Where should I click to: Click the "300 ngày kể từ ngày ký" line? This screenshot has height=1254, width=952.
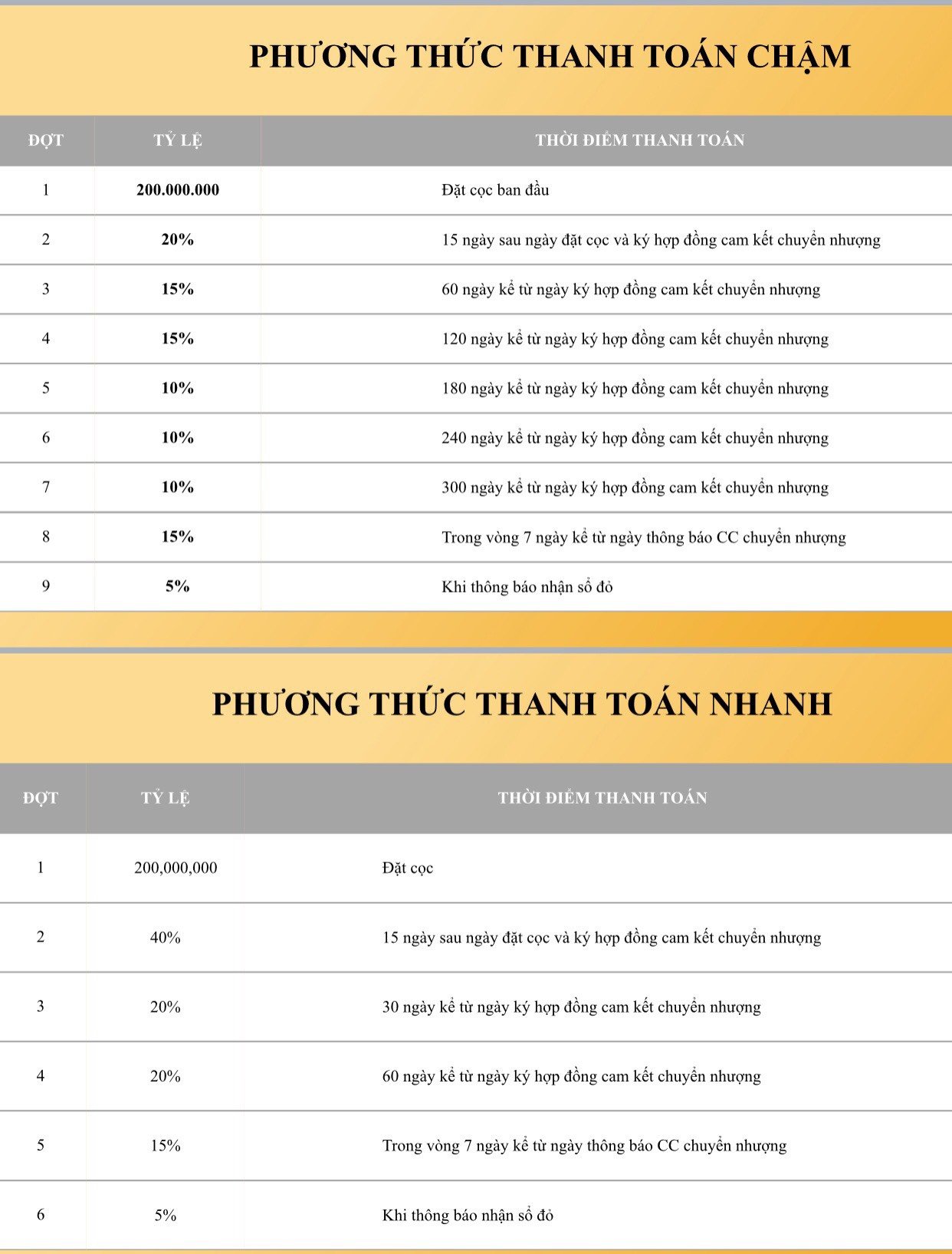pyautogui.click(x=635, y=487)
